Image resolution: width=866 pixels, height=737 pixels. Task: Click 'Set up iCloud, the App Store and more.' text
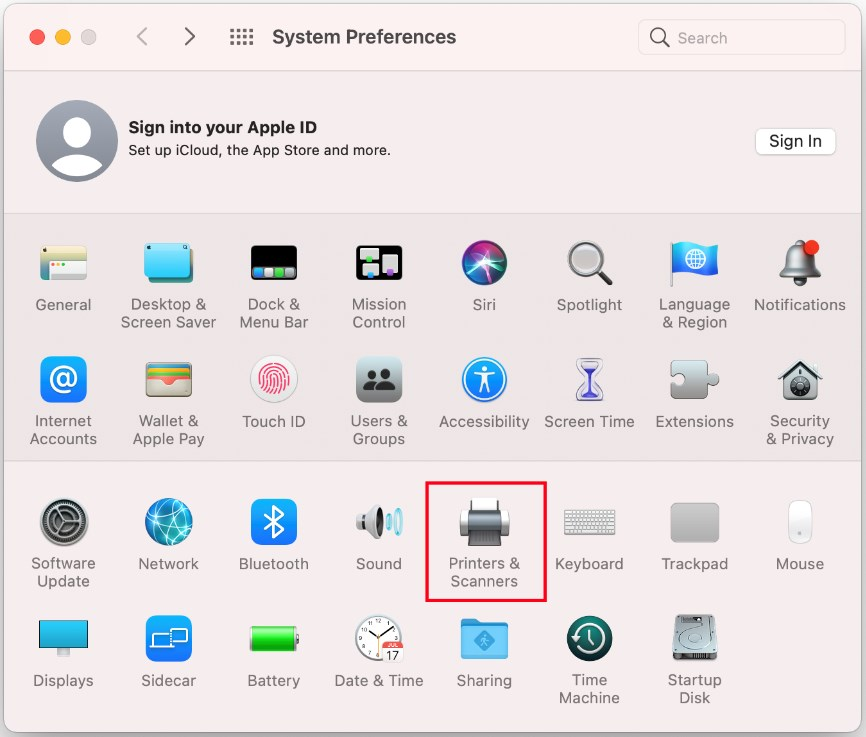pos(260,150)
